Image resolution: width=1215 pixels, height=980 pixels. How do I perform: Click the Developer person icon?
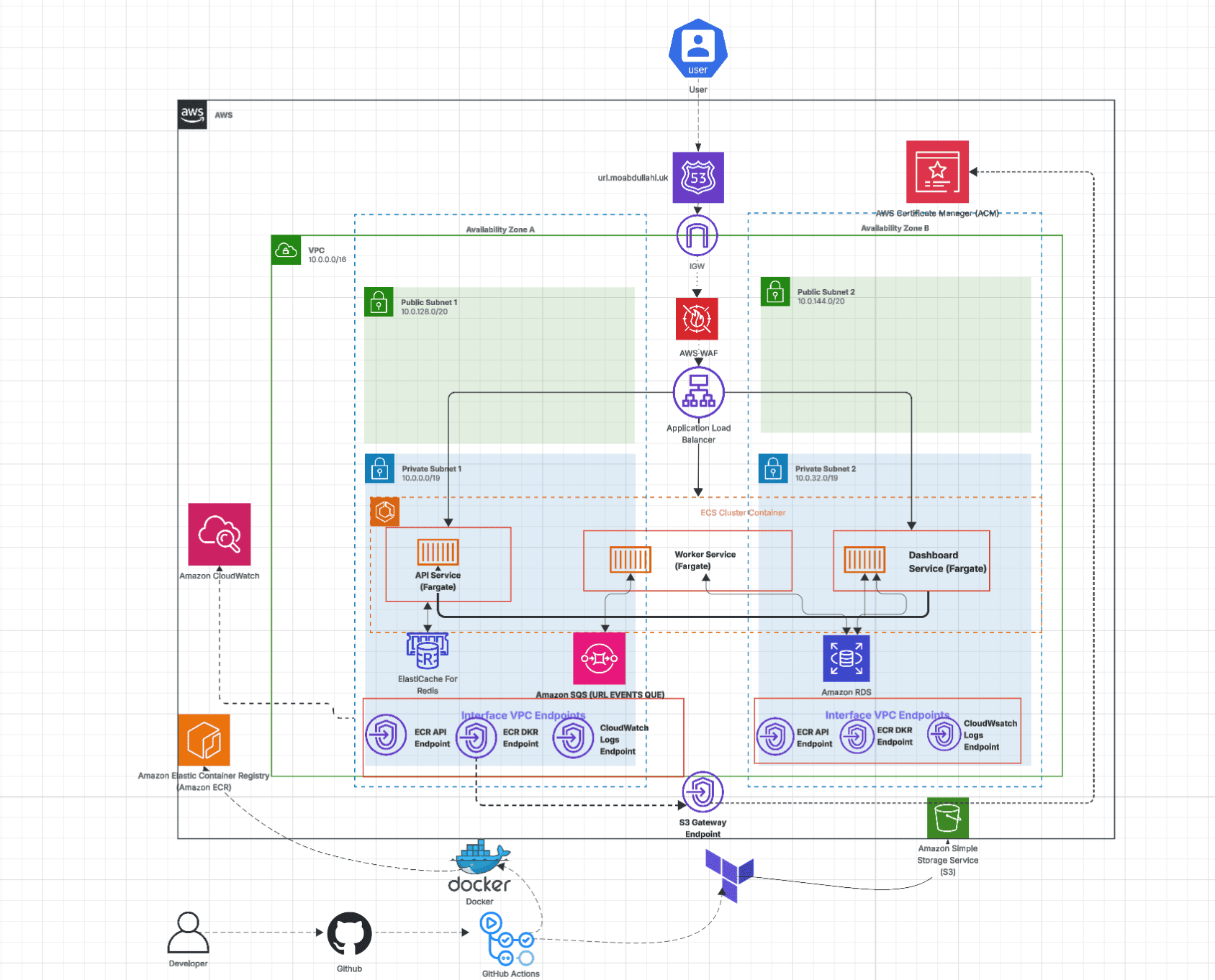(x=188, y=933)
